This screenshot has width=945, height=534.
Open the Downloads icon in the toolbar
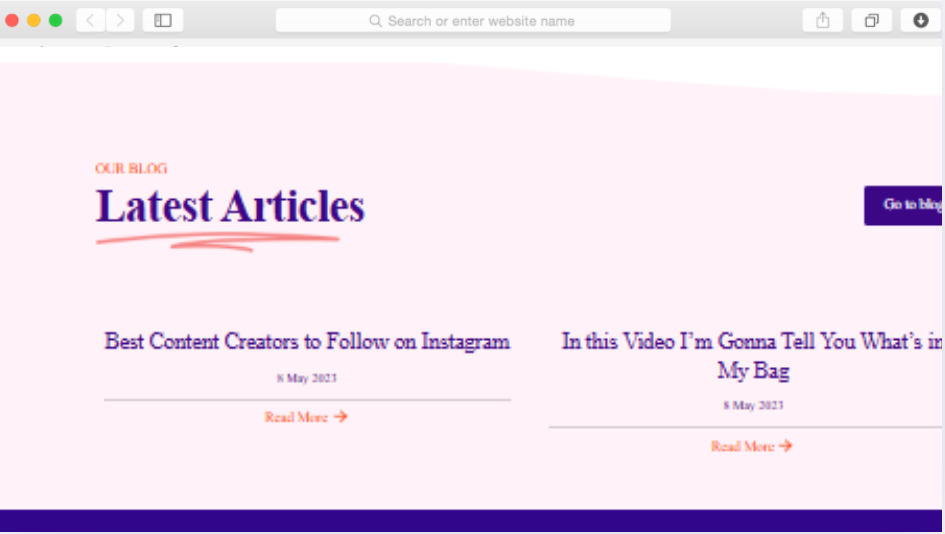pos(921,20)
